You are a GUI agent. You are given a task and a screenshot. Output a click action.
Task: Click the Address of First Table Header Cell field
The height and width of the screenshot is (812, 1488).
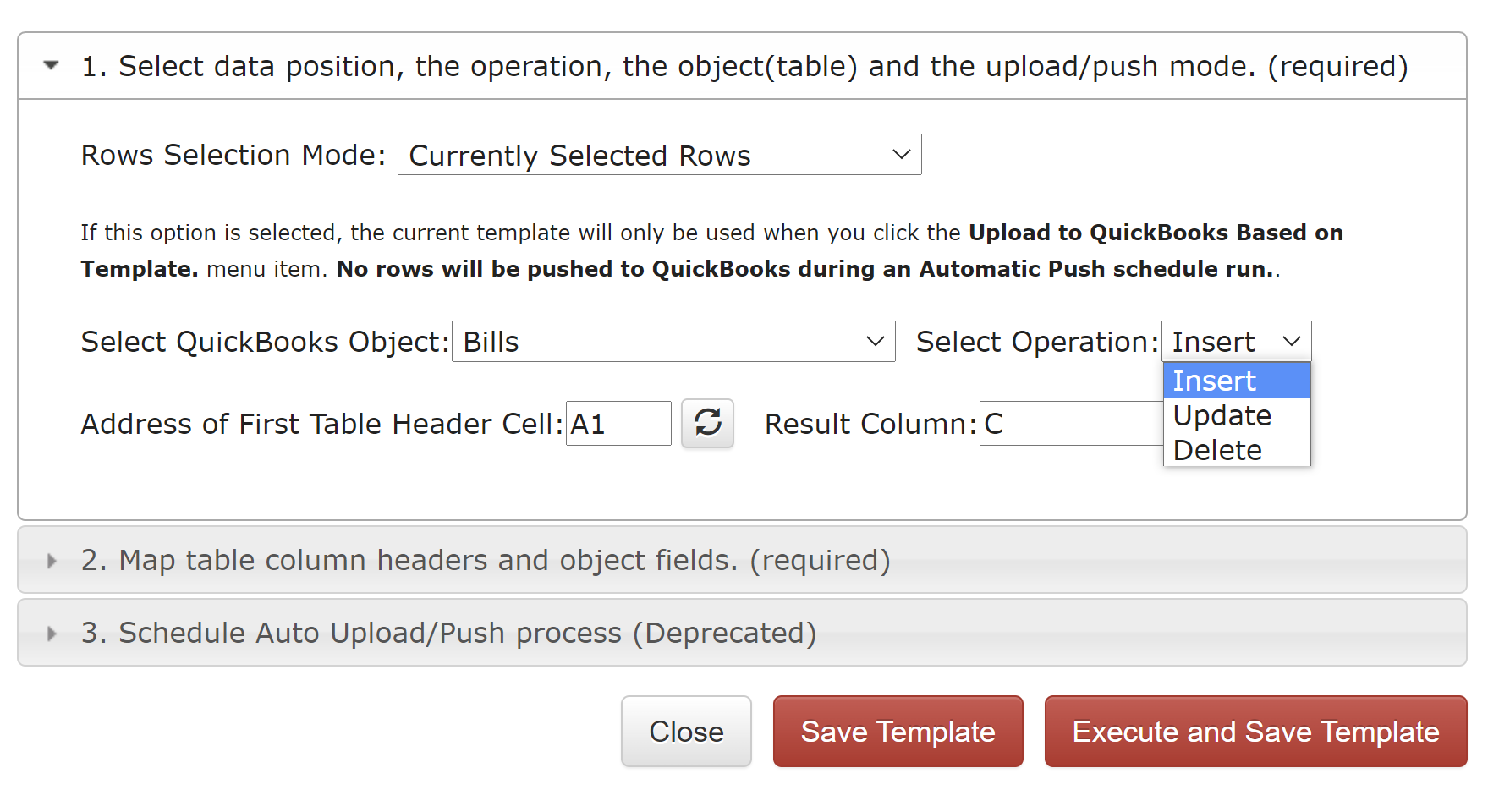point(618,423)
